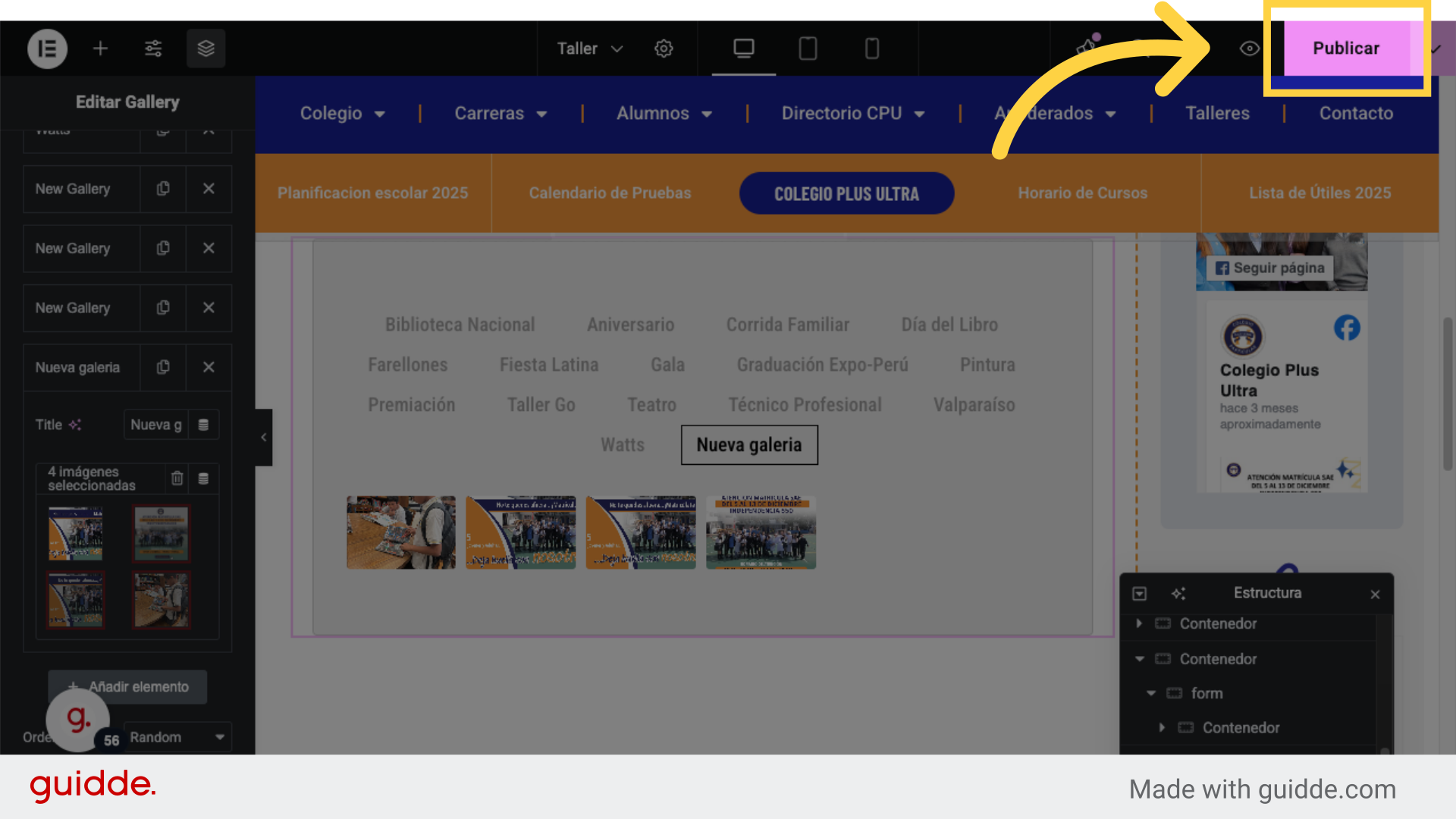Open site settings sliders icon
The height and width of the screenshot is (819, 1456).
tap(153, 49)
